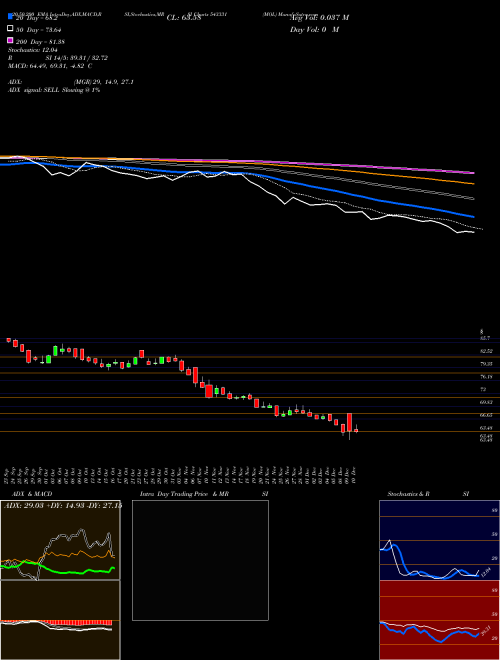Image resolution: width=500 pixels, height=660 pixels.
Task: Click the 'Avg Vol: 0.037 M' label
Action: pos(319,18)
